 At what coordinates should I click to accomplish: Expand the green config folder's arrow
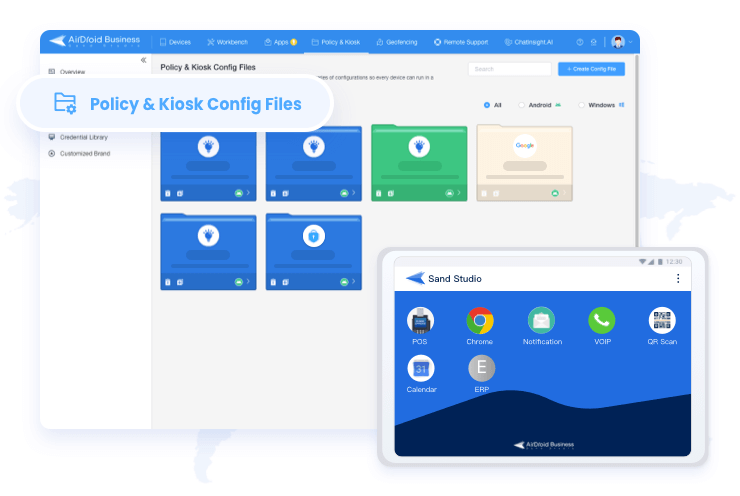pos(458,193)
